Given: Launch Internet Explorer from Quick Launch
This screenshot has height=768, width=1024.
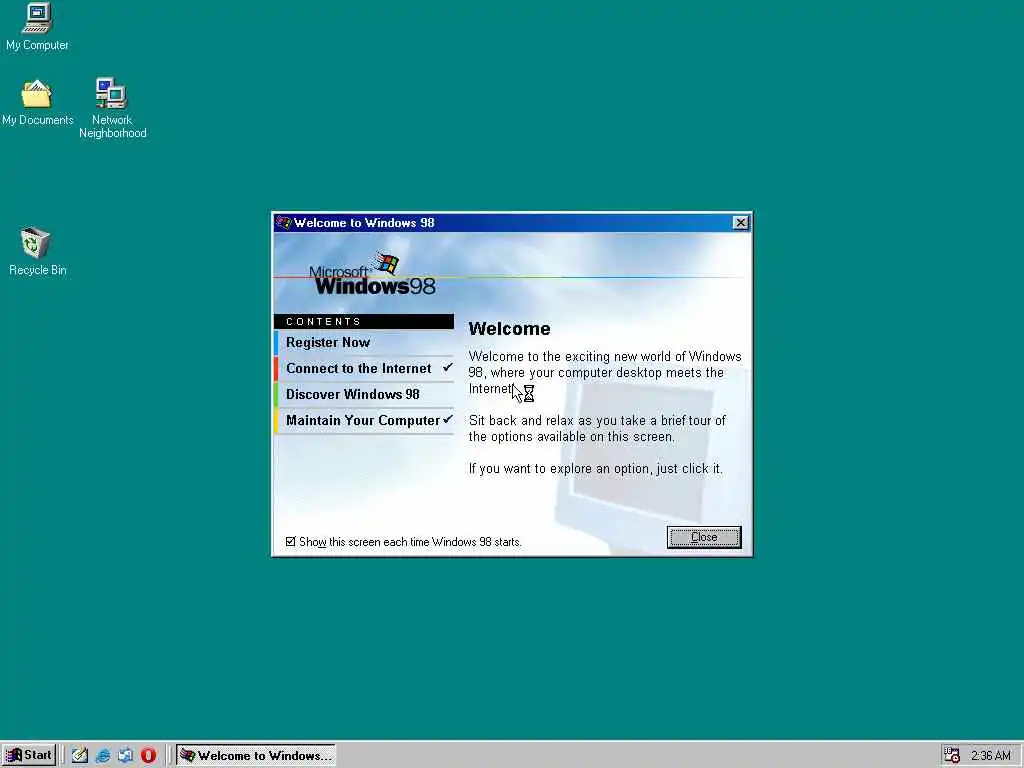Looking at the screenshot, I should tap(103, 756).
